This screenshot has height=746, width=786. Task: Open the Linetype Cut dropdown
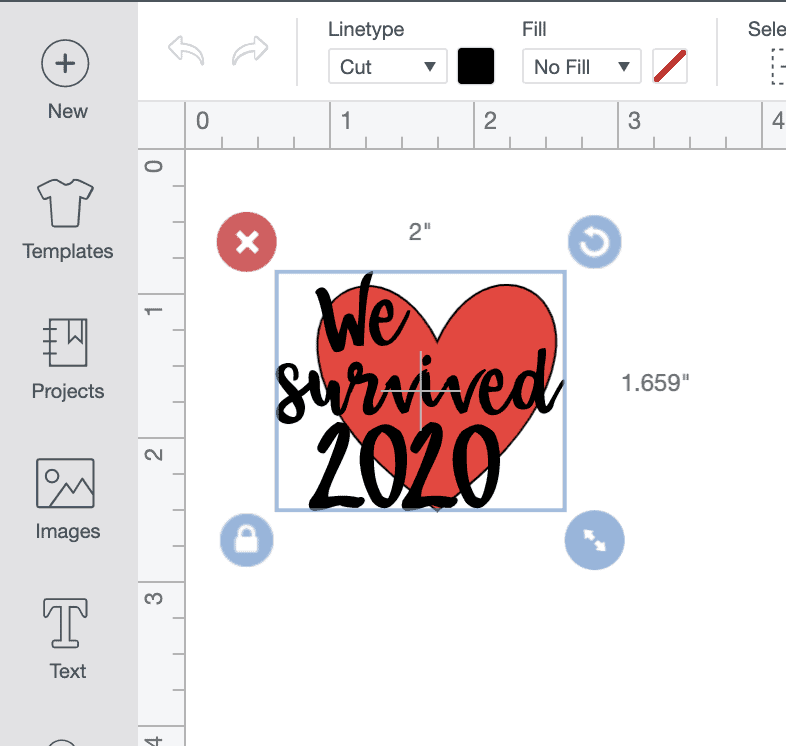pos(387,67)
